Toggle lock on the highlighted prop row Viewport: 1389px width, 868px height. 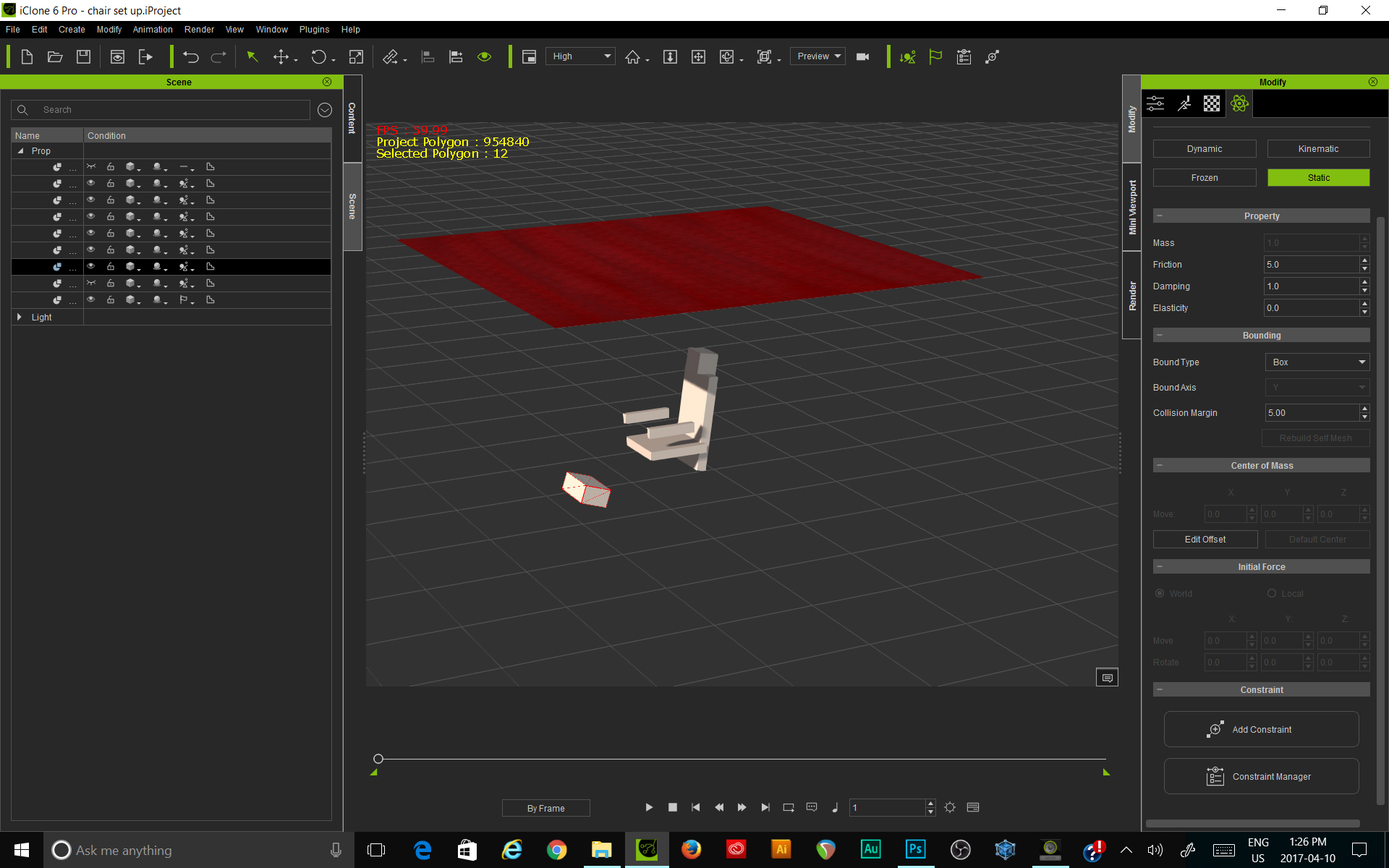[111, 266]
